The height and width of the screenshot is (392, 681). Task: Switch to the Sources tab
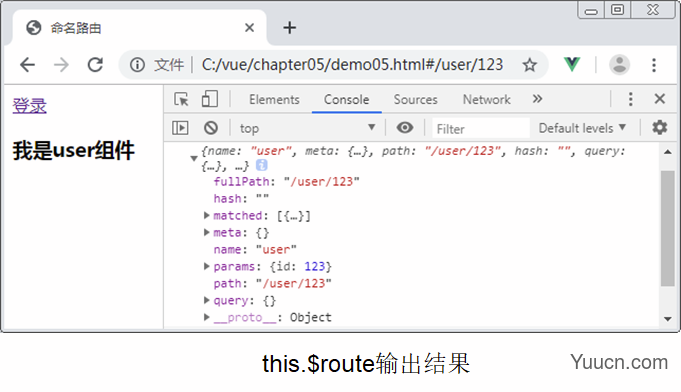(415, 99)
